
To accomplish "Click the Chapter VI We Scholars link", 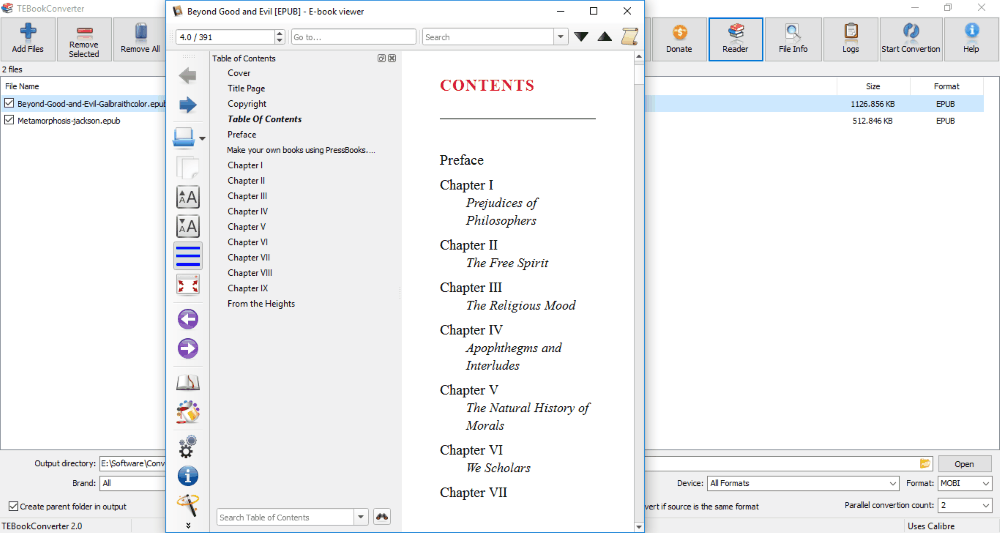I will tap(485, 458).
